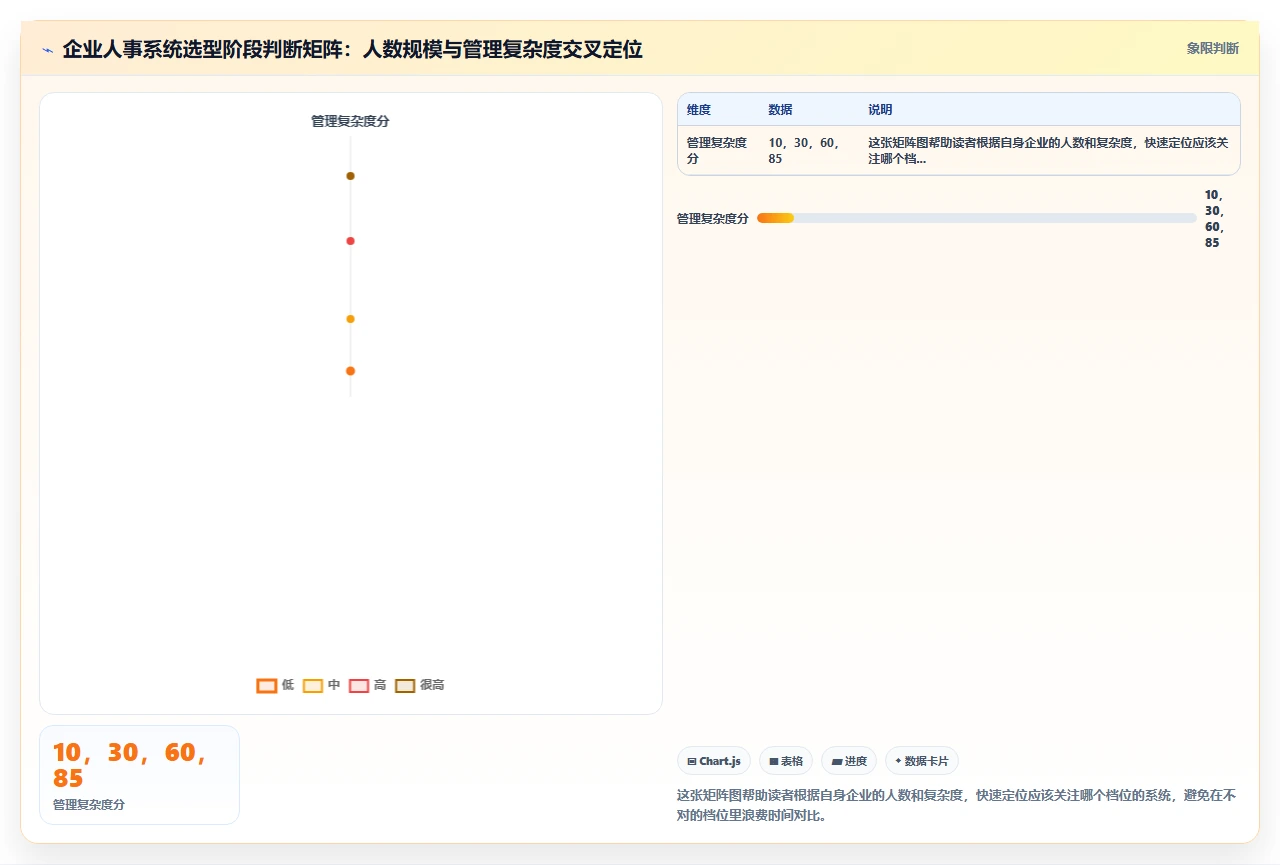Select the 进度 tag
The image size is (1280, 865).
[849, 761]
